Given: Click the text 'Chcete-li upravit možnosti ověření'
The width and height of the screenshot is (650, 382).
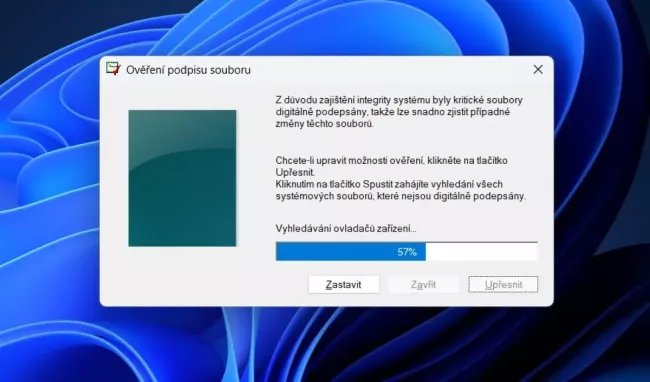Looking at the screenshot, I should coord(349,160).
